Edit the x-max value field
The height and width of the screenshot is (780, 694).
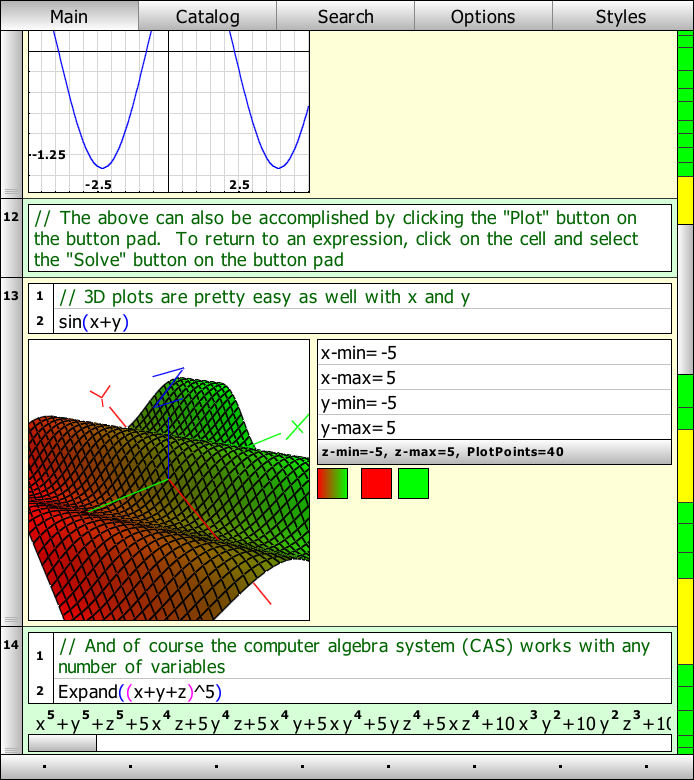coord(493,378)
